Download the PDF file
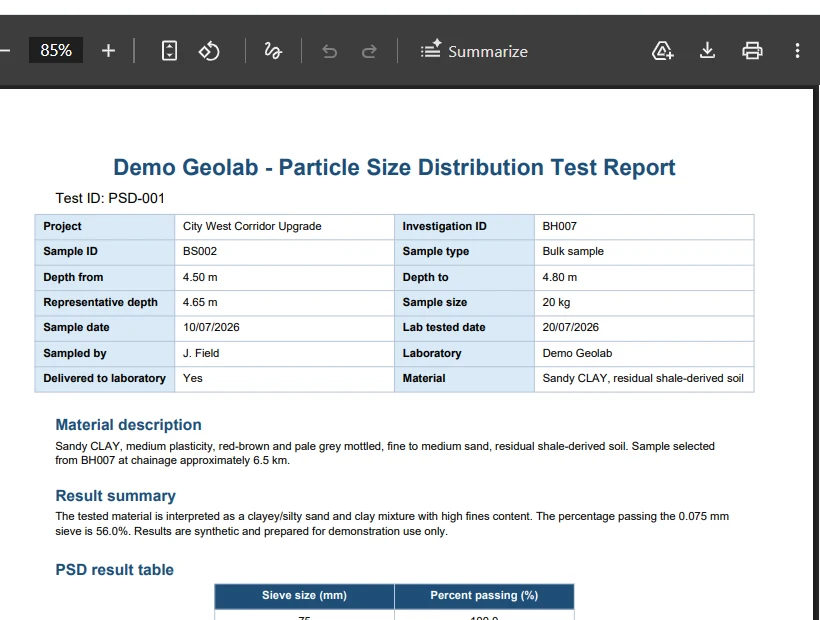Image resolution: width=820 pixels, height=620 pixels. point(707,51)
